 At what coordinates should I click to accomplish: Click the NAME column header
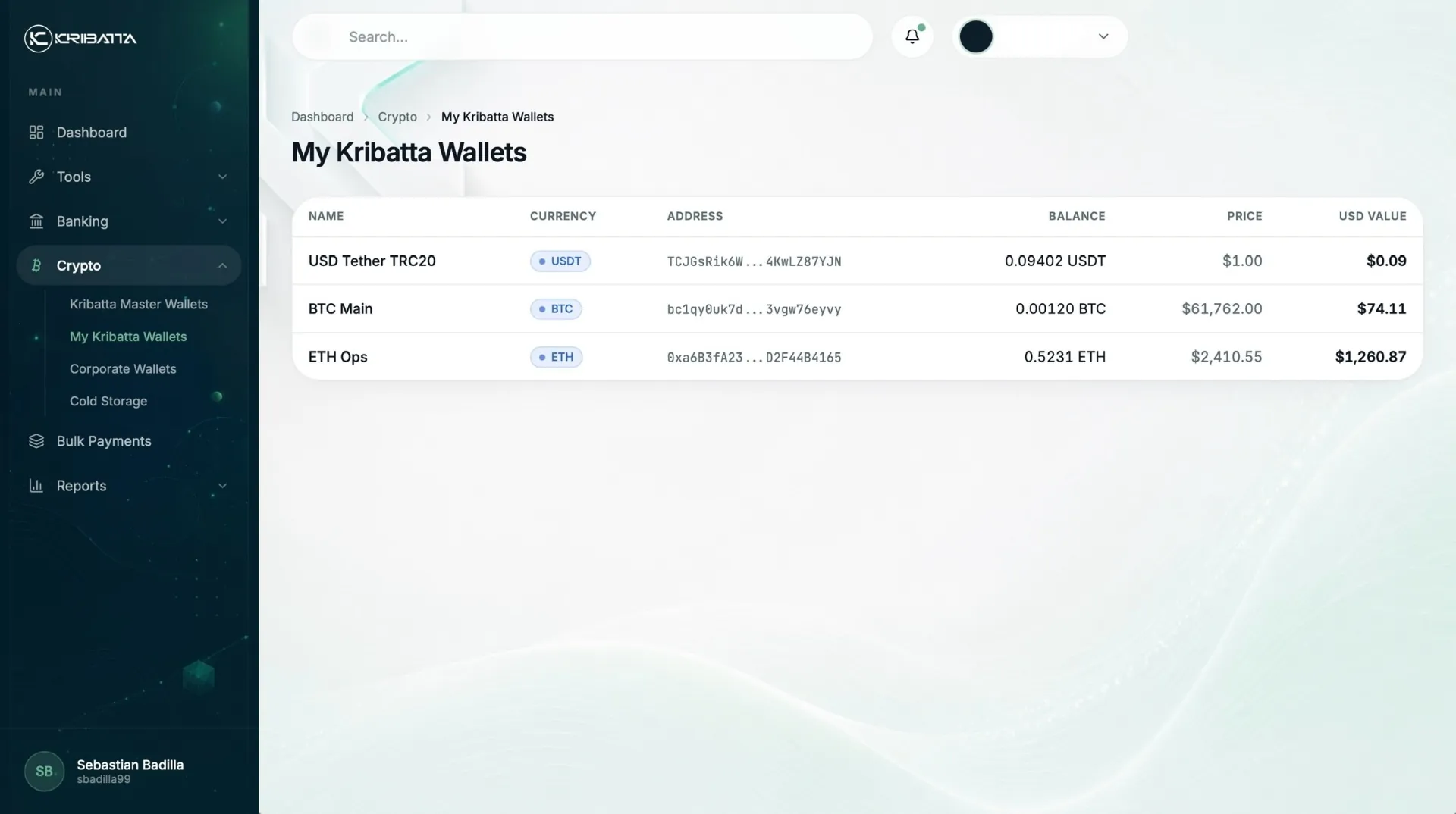326,216
